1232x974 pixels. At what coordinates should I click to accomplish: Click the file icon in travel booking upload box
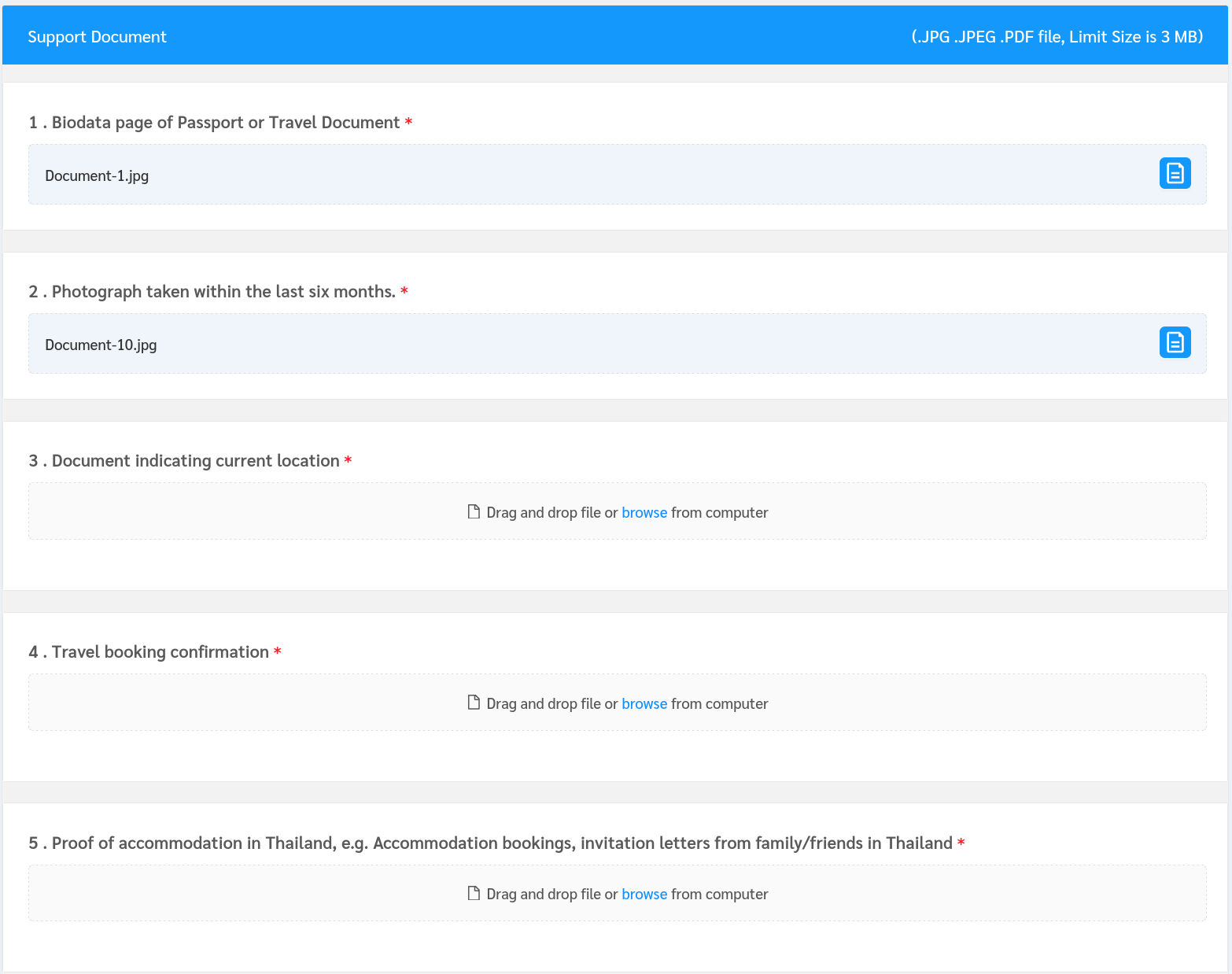(x=474, y=703)
